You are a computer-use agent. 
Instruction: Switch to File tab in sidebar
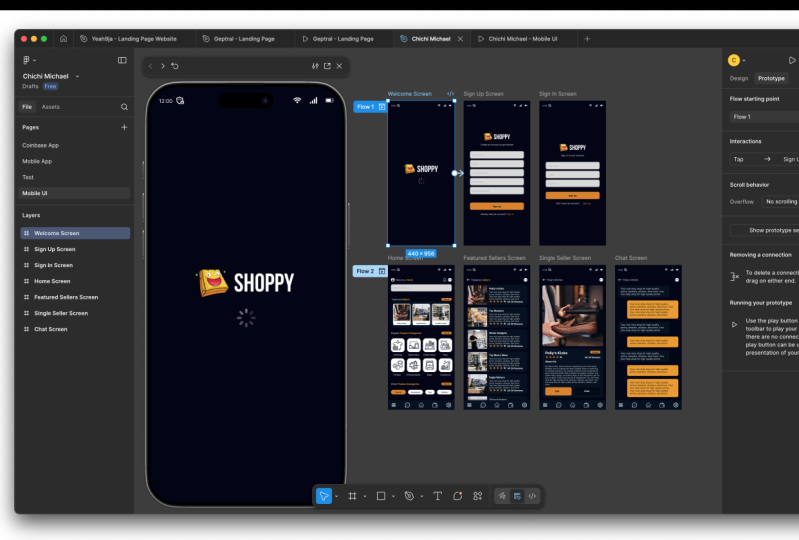[x=27, y=107]
